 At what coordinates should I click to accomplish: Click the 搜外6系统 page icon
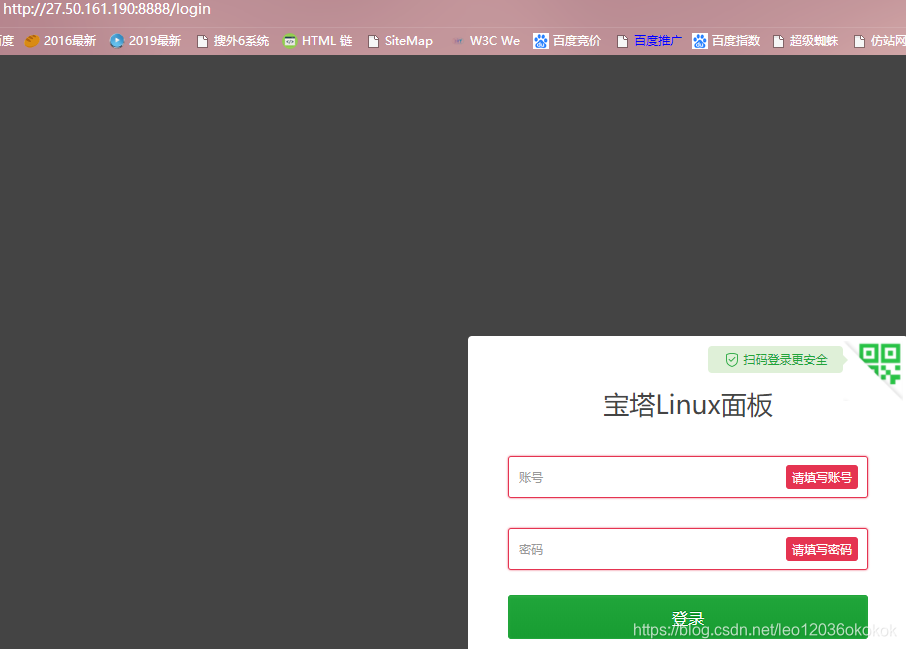pos(202,41)
